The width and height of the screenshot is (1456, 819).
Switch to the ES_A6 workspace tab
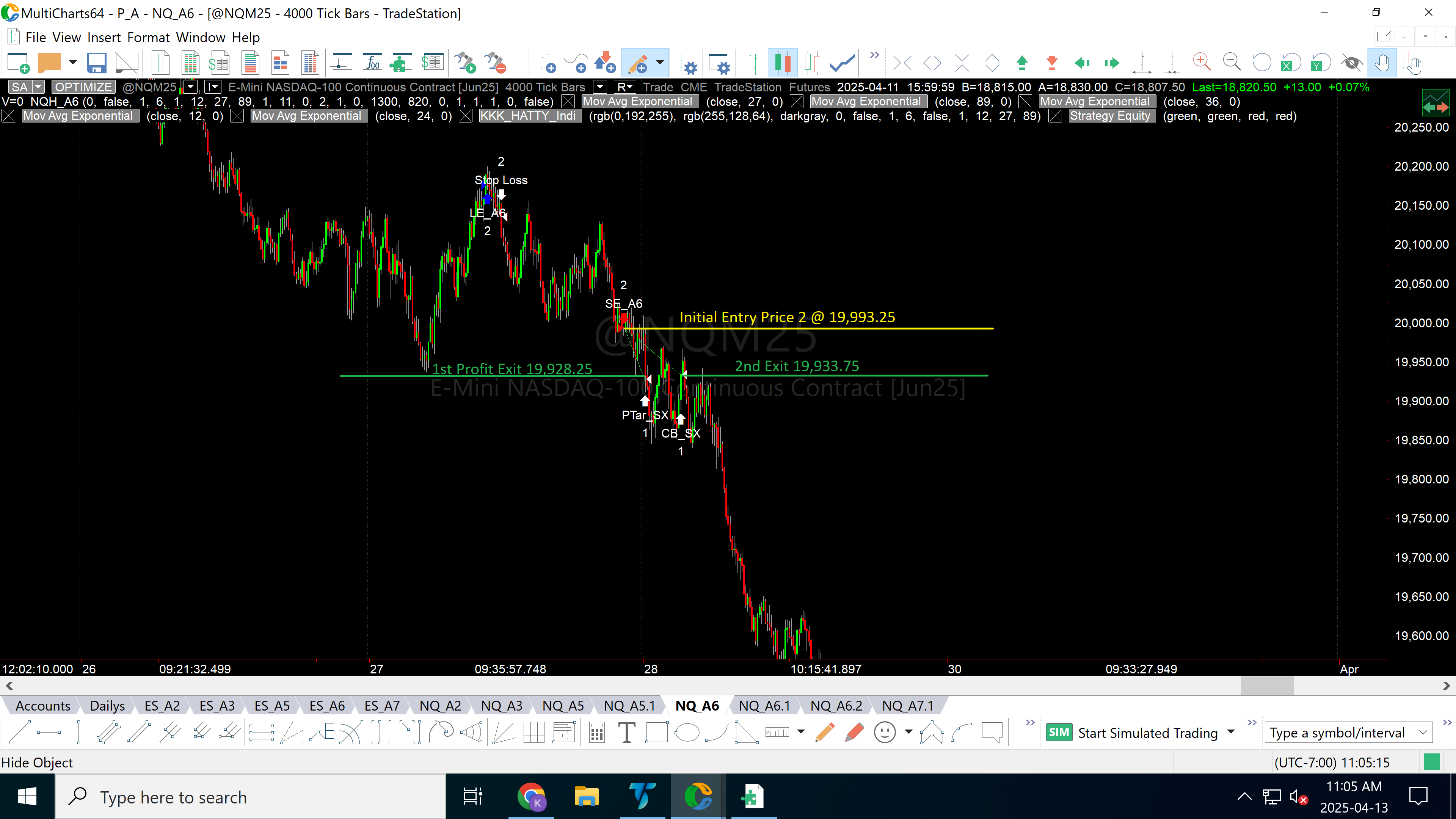tap(327, 705)
